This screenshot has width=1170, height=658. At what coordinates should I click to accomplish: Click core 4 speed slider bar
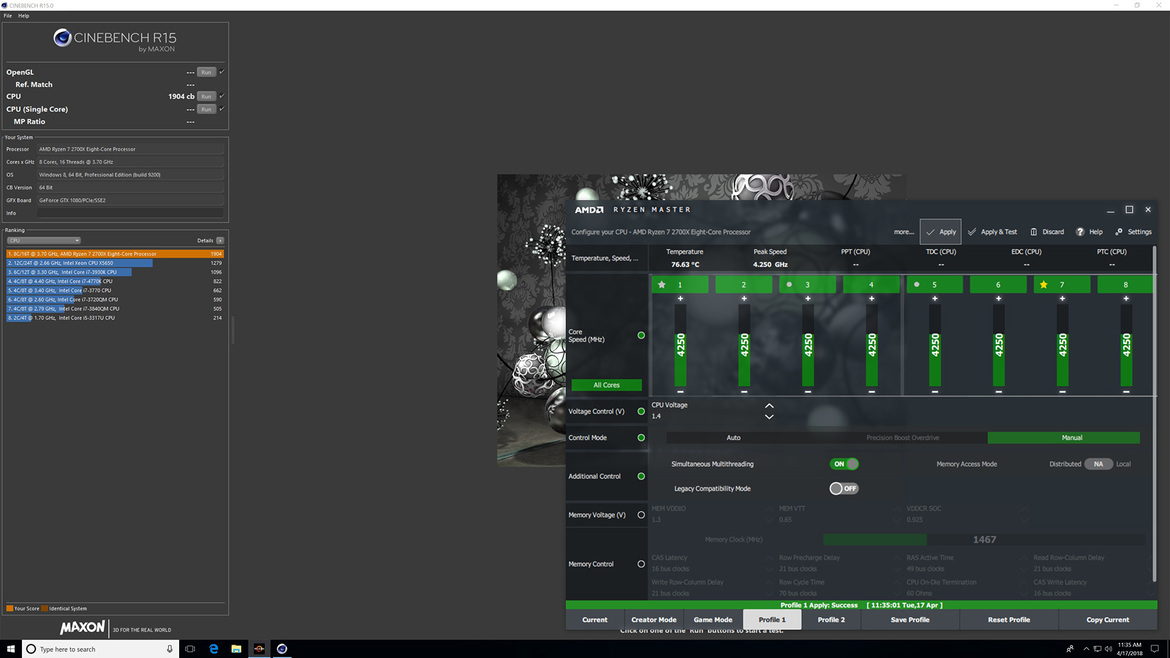tap(872, 345)
